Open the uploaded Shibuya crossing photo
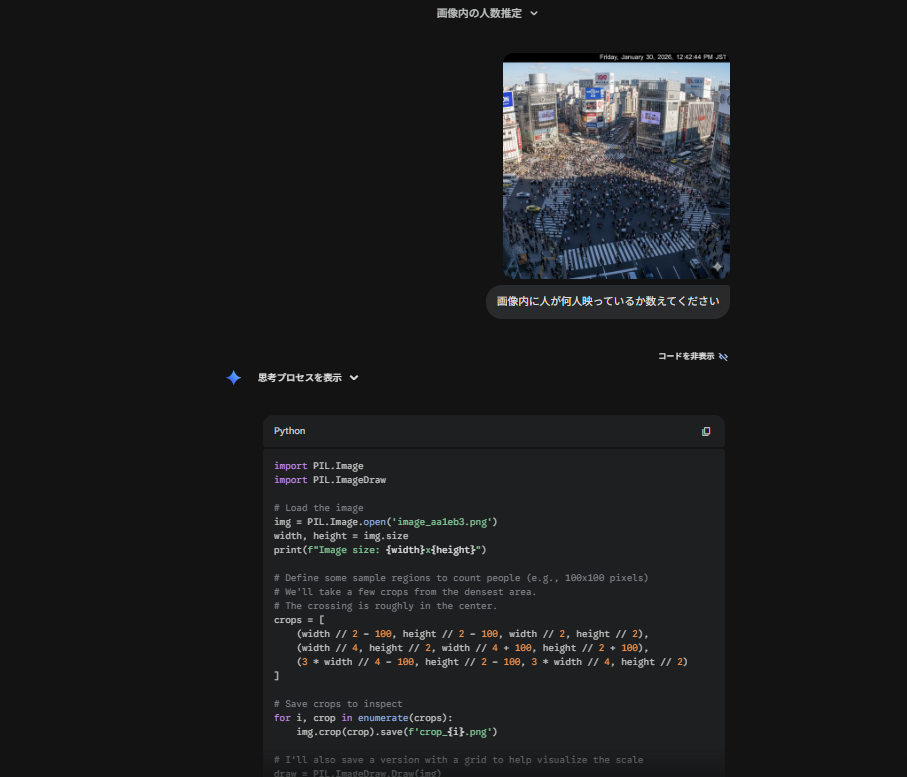Viewport: 907px width, 777px height. pyautogui.click(x=615, y=170)
